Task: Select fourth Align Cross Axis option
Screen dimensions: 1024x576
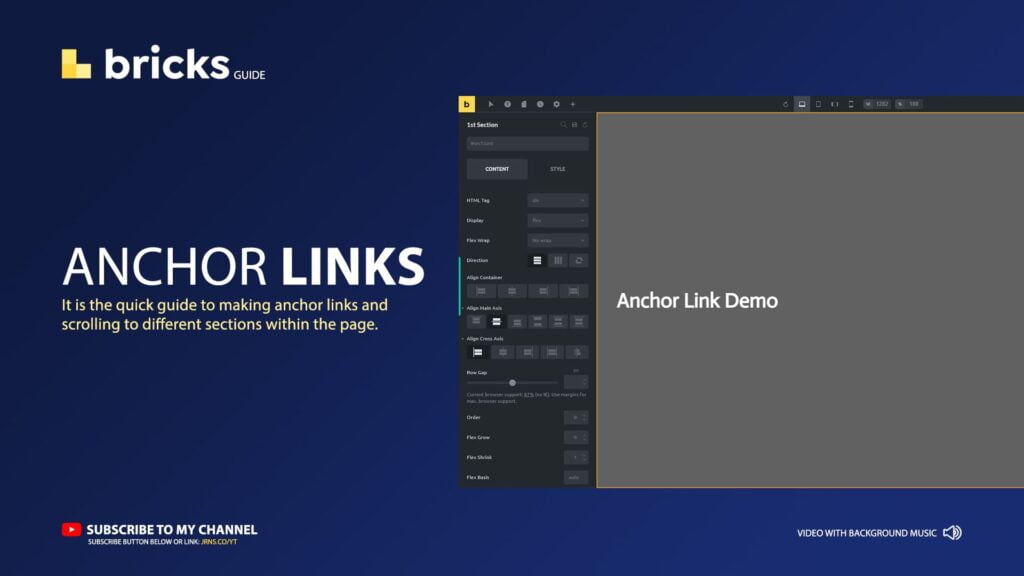Action: pos(552,353)
